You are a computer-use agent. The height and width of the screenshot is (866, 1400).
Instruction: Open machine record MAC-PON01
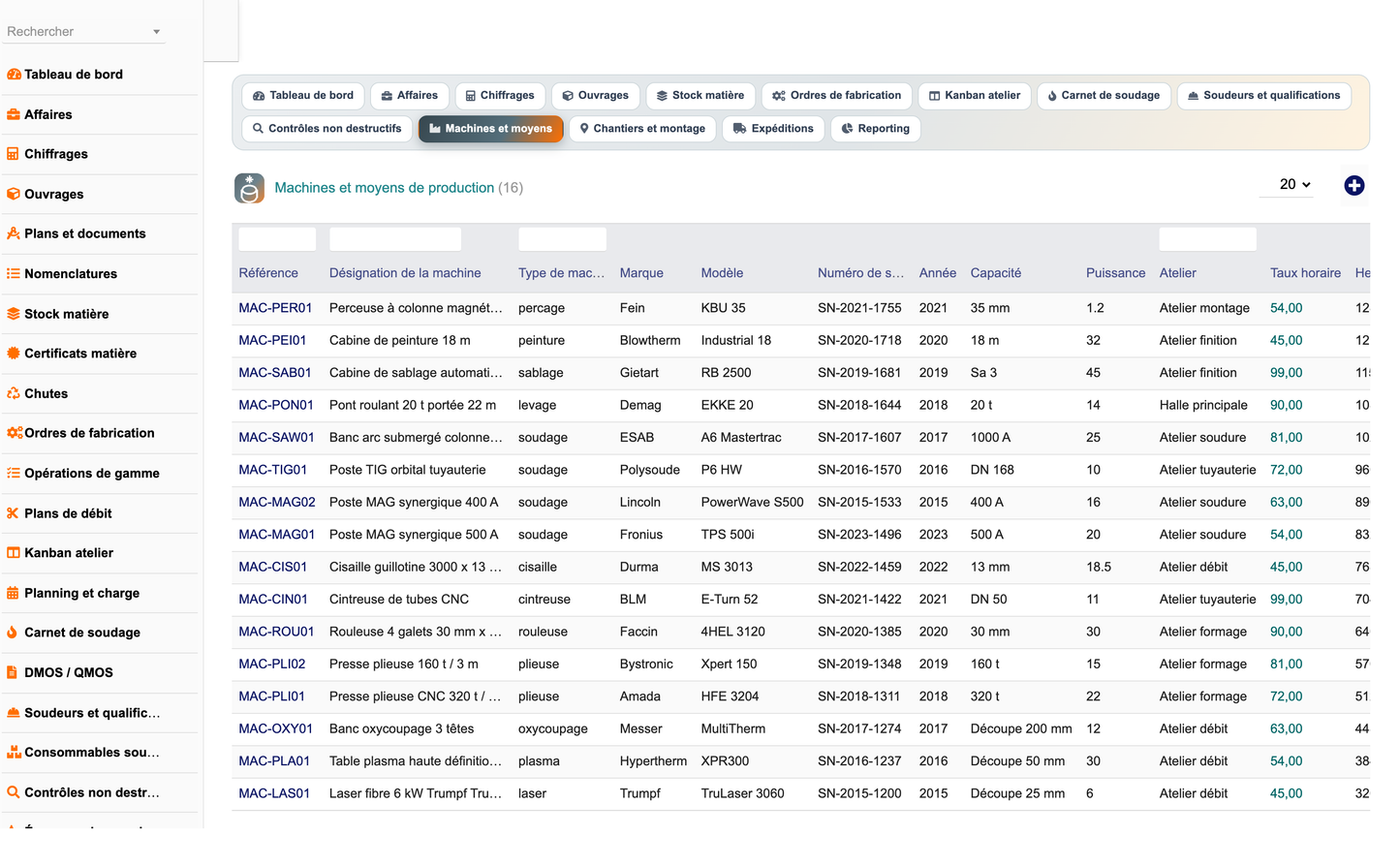276,405
